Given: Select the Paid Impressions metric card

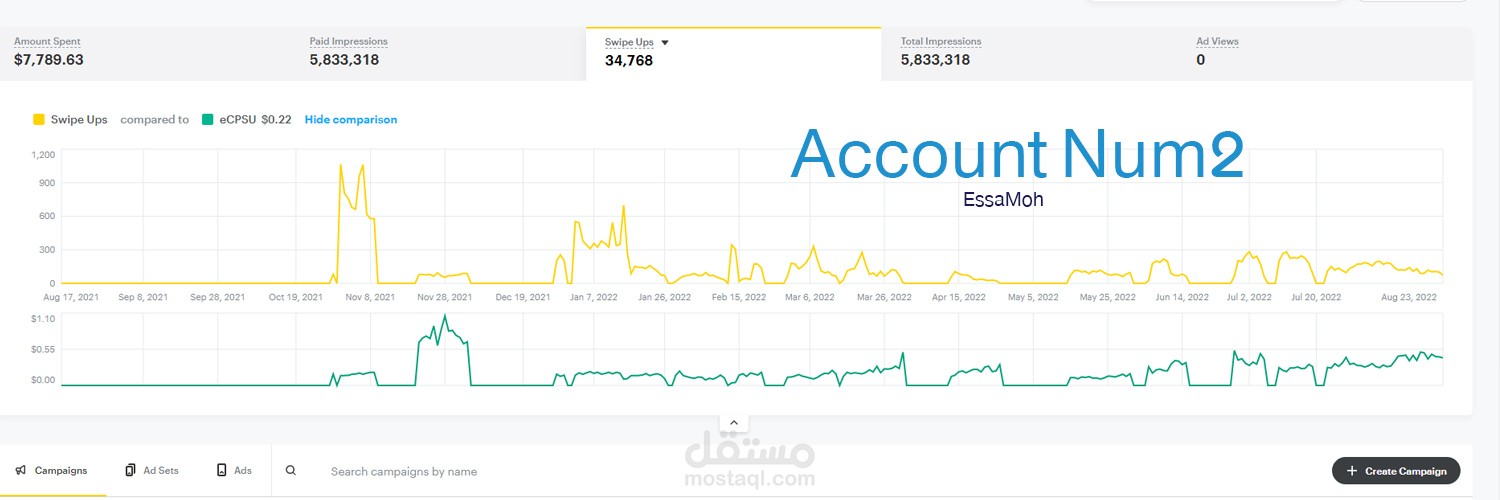Looking at the screenshot, I should [440, 54].
